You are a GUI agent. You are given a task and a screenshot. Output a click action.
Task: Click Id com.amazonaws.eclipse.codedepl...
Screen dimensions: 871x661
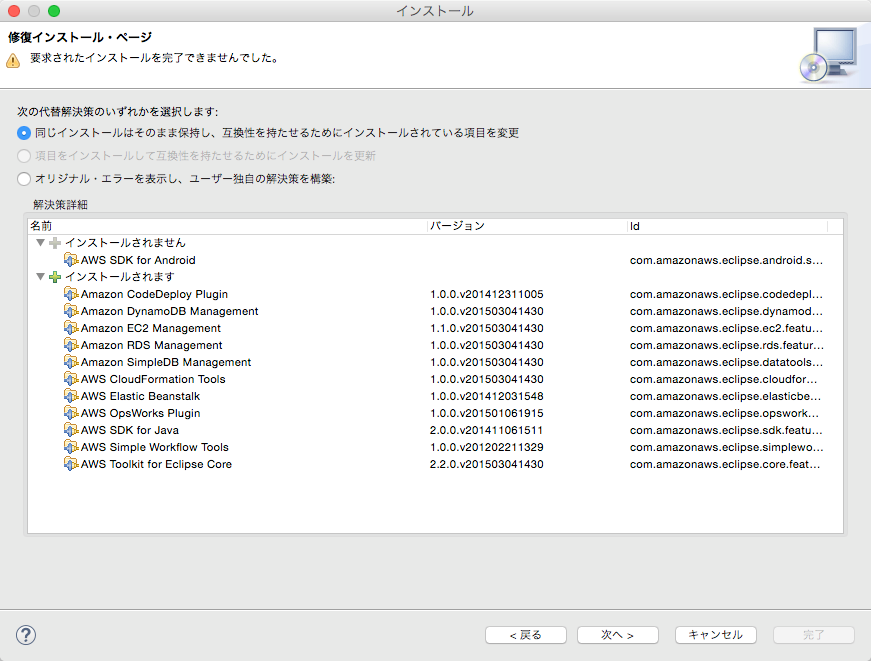727,294
